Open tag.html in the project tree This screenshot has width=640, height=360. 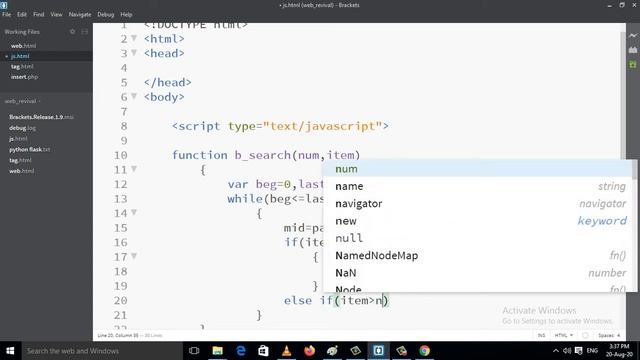coord(20,160)
